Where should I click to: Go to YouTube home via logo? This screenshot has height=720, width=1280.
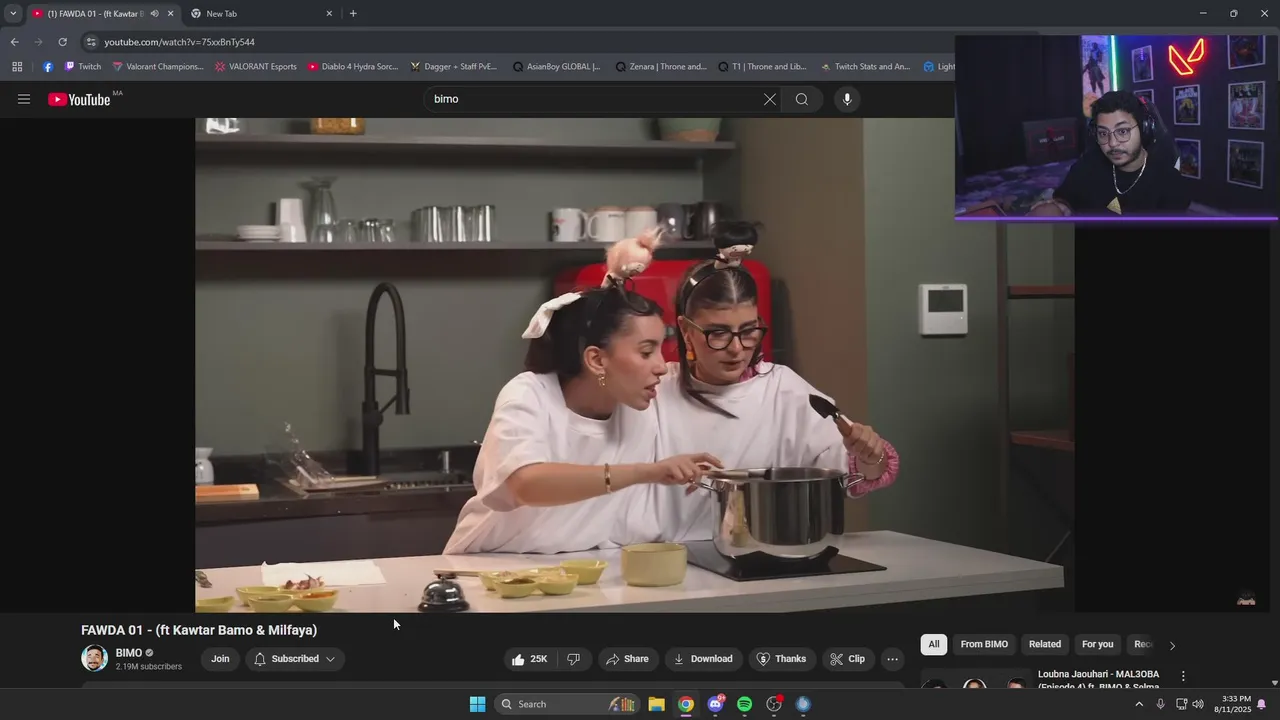point(79,99)
